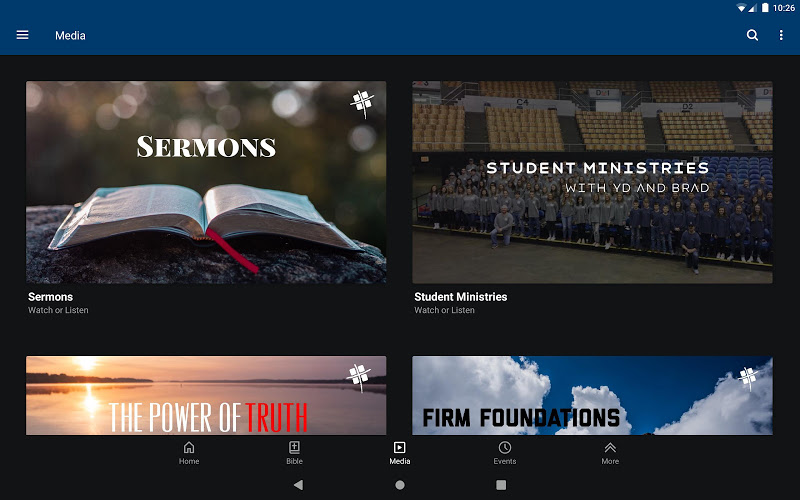Open the Student Ministries thumbnail
The height and width of the screenshot is (500, 800).
pyautogui.click(x=592, y=182)
